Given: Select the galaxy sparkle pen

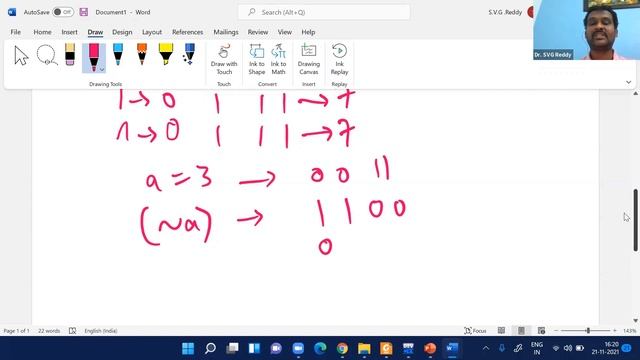Looking at the screenshot, I should pos(189,54).
